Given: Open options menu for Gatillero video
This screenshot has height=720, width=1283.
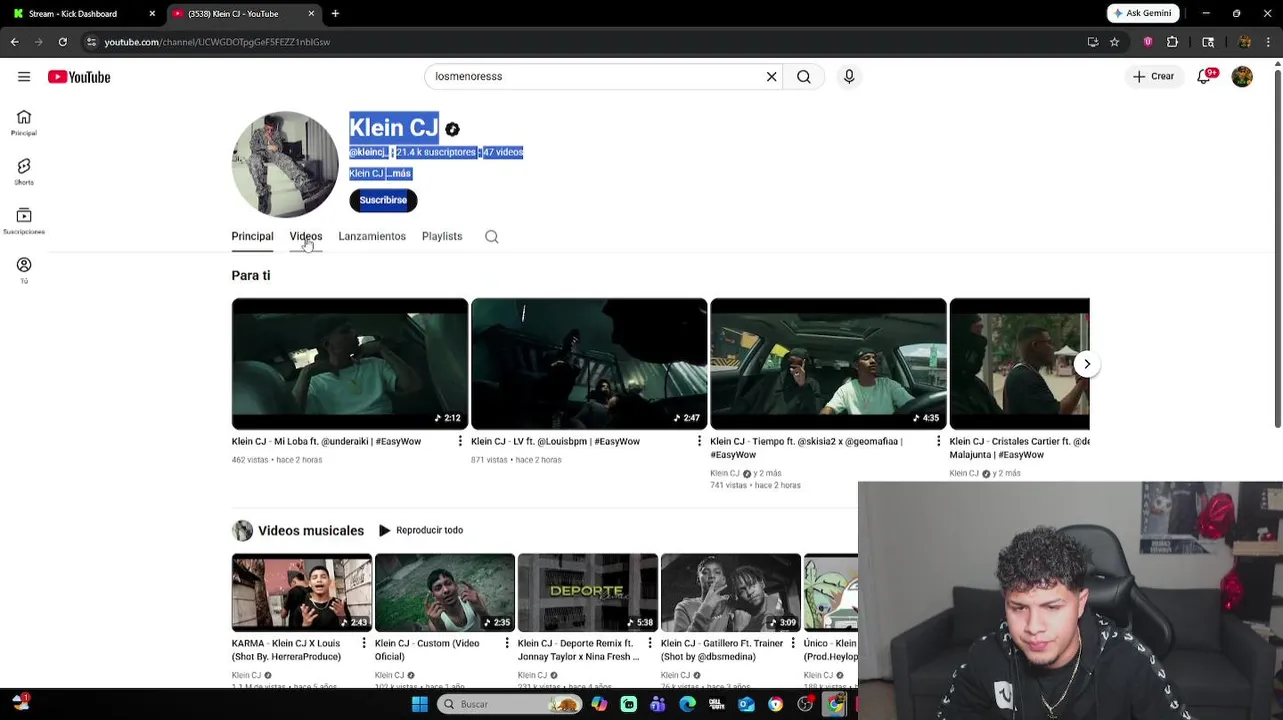Looking at the screenshot, I should coord(793,644).
